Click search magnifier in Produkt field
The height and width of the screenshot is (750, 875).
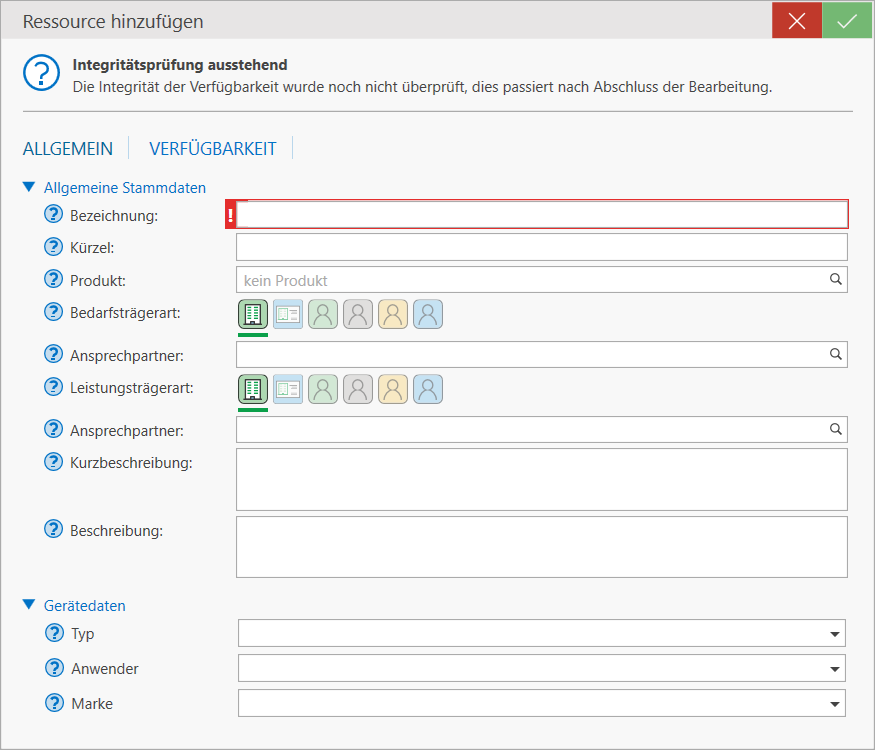[x=836, y=280]
